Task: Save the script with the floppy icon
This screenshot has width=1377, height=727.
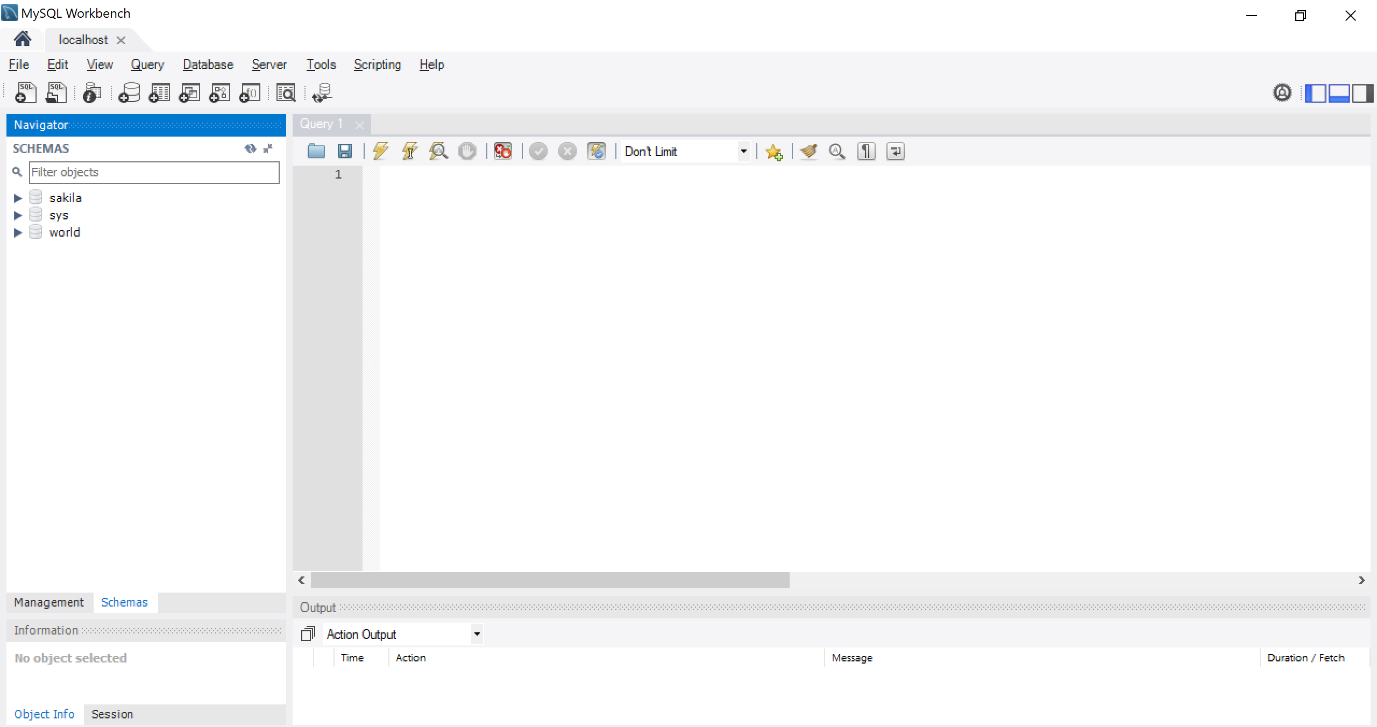Action: point(345,151)
